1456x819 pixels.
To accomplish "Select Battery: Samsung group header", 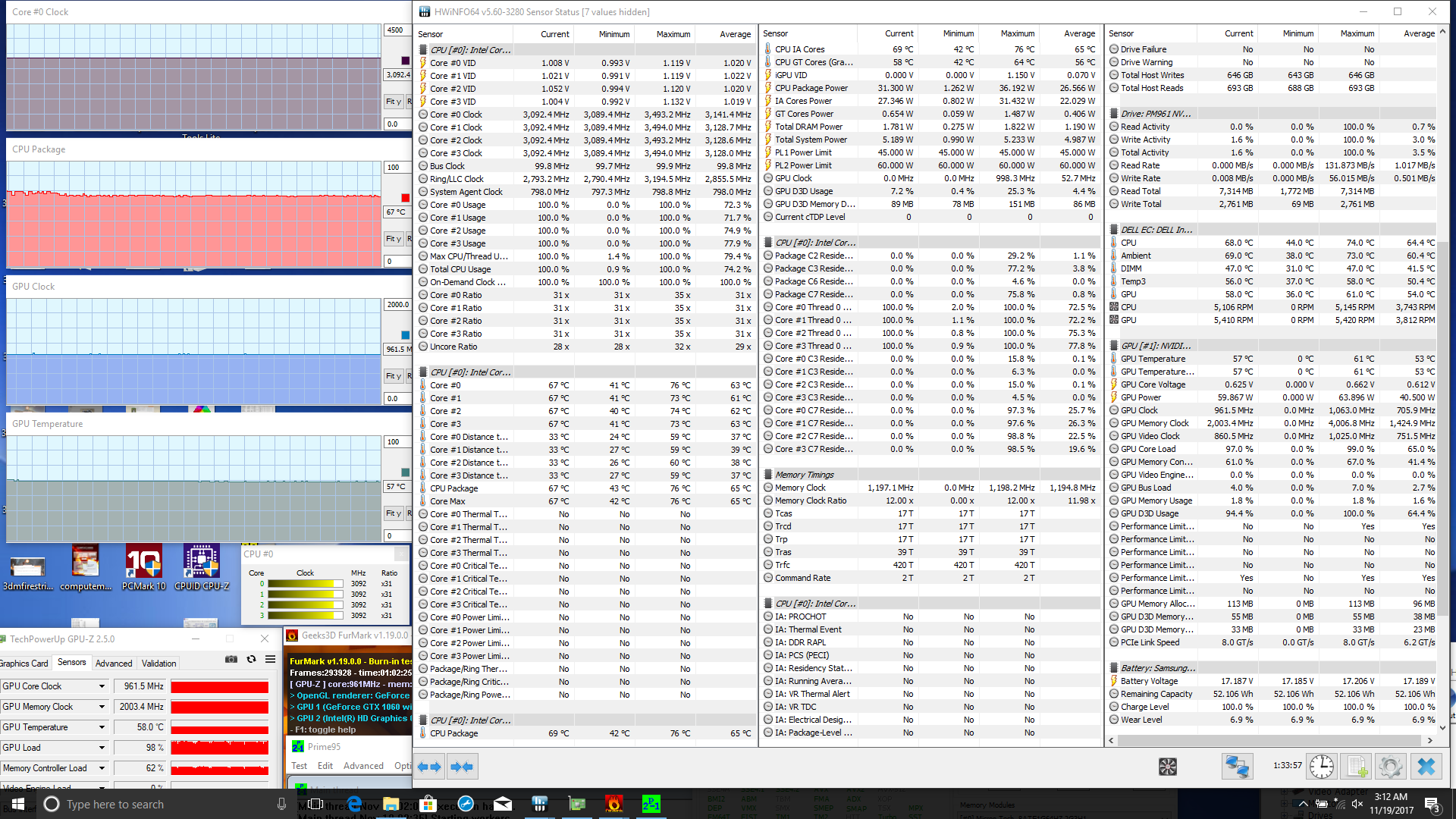I will (1272, 668).
